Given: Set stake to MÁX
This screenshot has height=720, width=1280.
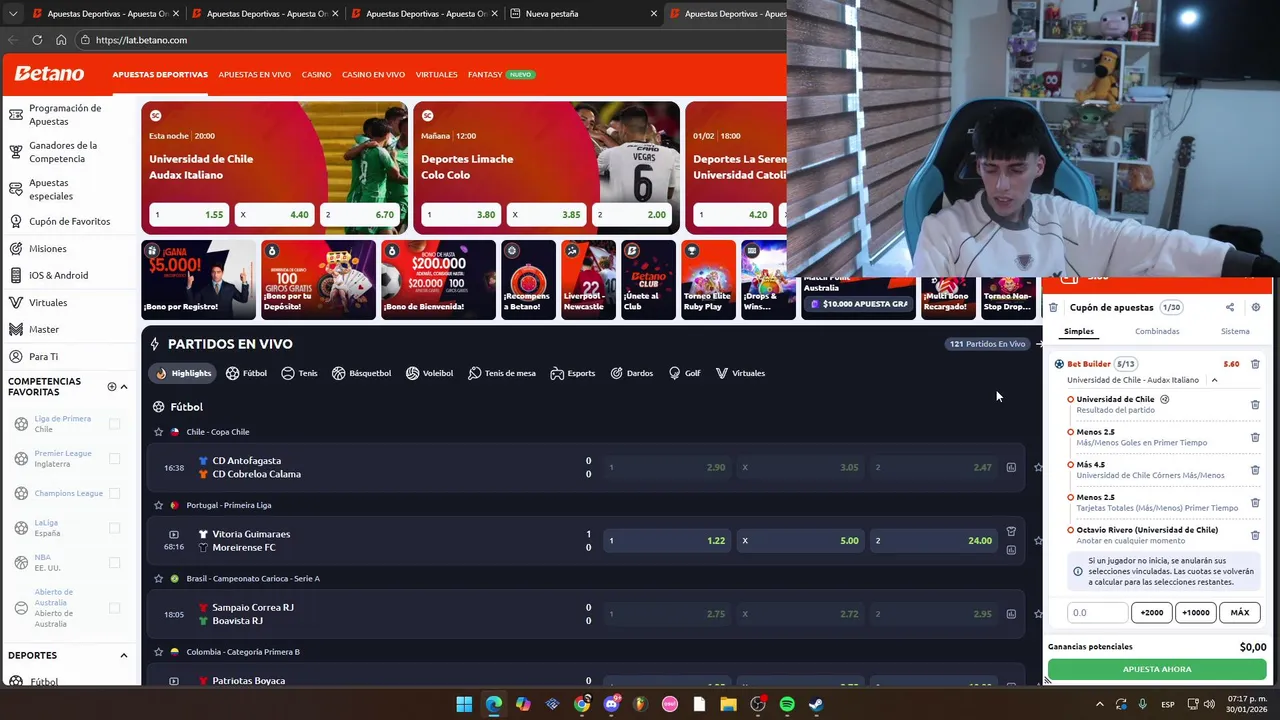Looking at the screenshot, I should (x=1240, y=612).
